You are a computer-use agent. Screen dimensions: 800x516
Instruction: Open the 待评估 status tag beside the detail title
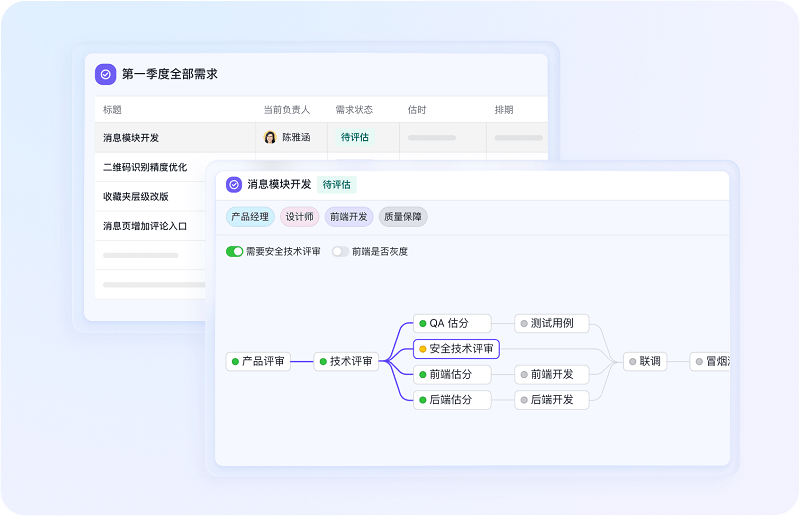(x=336, y=184)
